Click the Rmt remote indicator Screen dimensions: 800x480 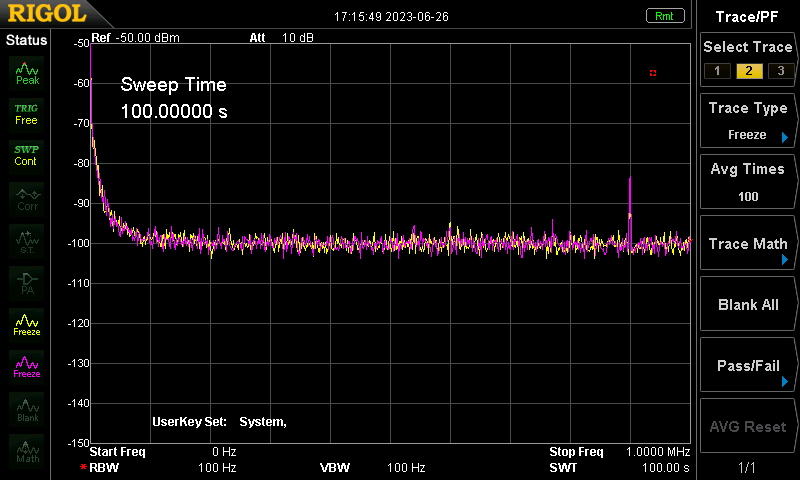click(665, 16)
